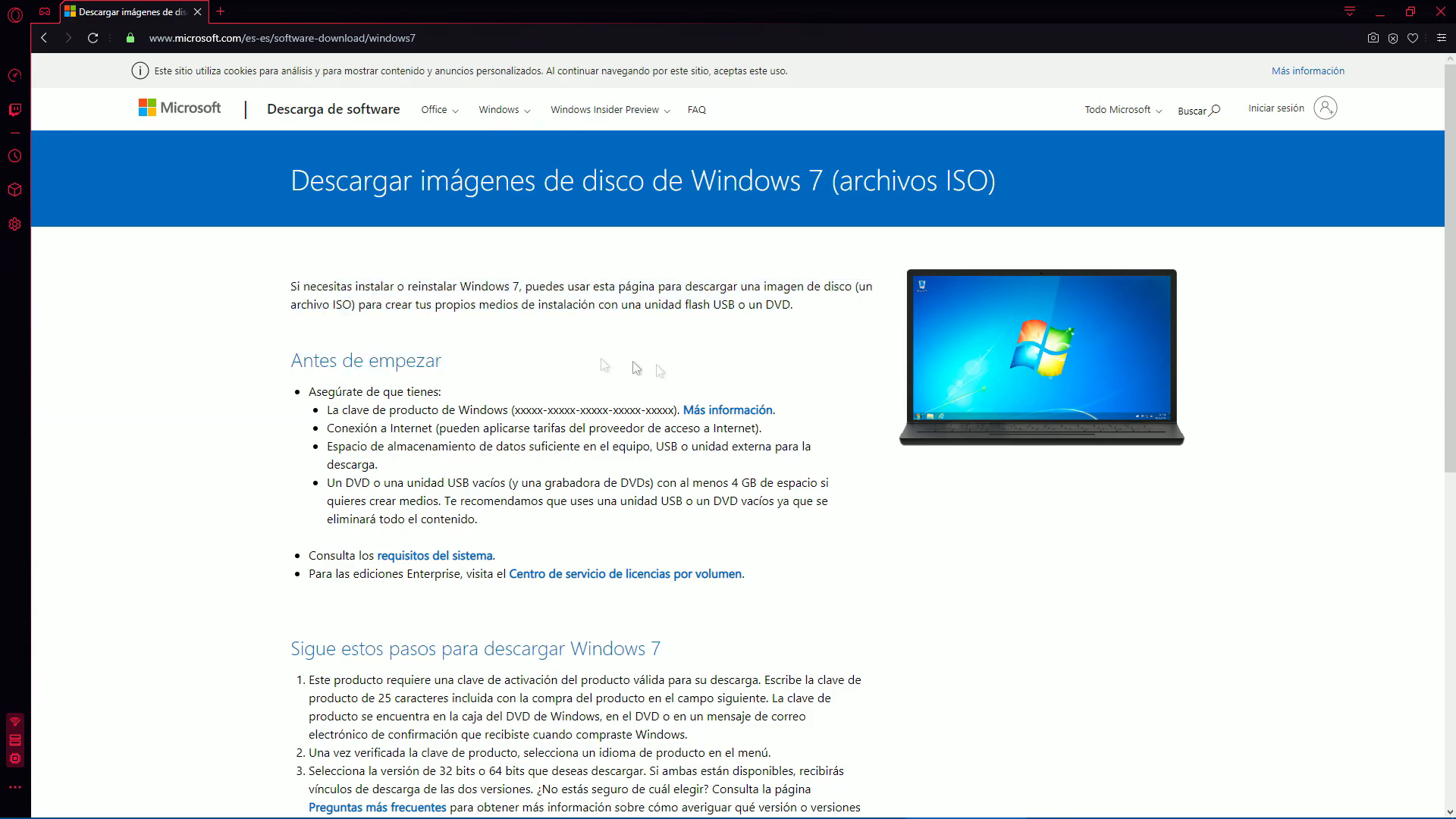Click 'Sigue estos pasos para descargar Windows 7' heading

coord(475,649)
